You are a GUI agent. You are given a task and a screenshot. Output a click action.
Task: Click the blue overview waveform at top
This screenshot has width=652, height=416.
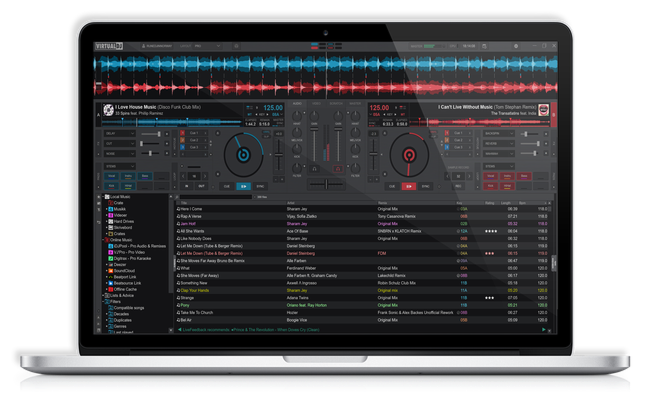(326, 64)
